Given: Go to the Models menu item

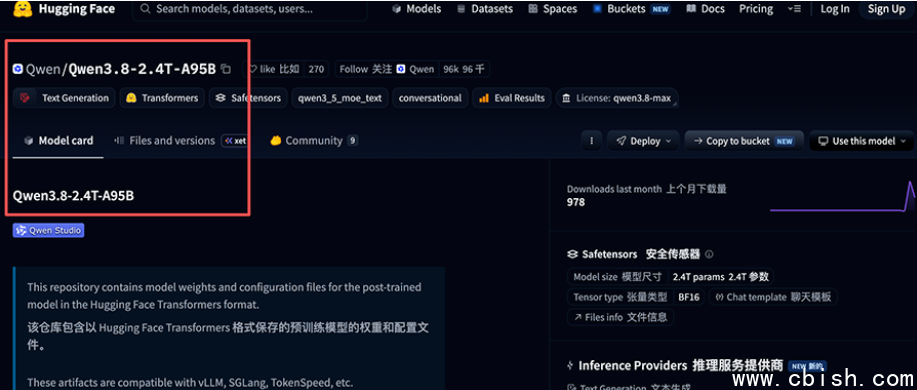Looking at the screenshot, I should pyautogui.click(x=416, y=9).
